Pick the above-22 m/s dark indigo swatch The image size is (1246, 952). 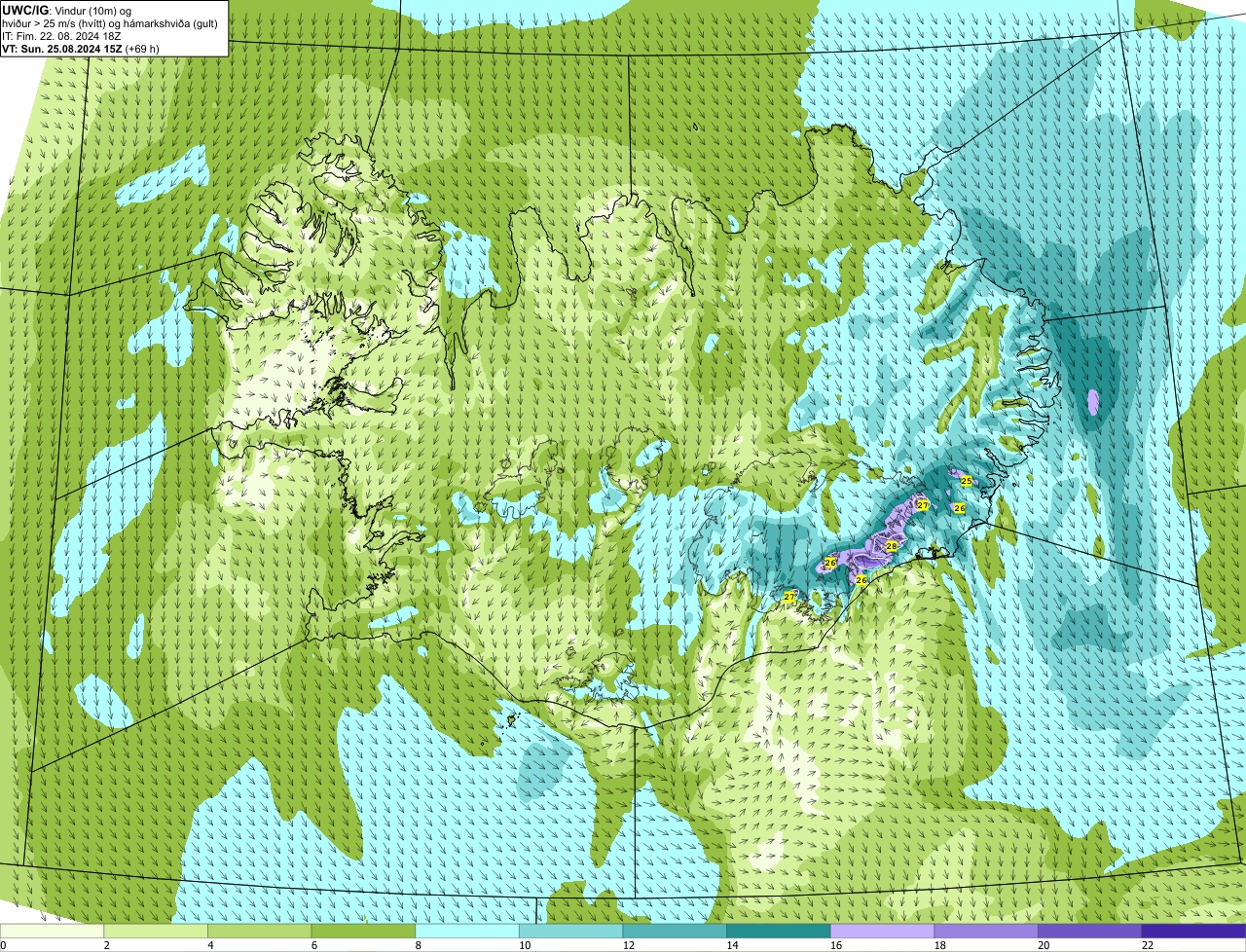click(x=1193, y=931)
